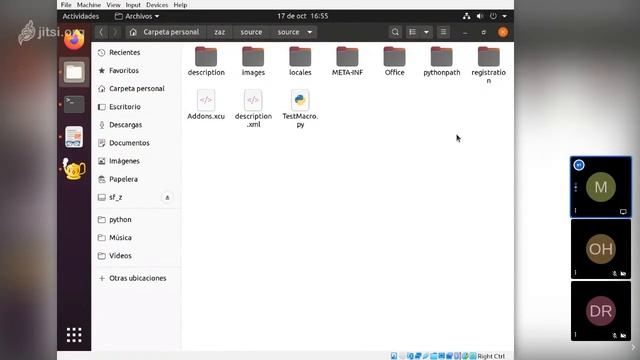Click the power icon in top bar
This screenshot has width=640, height=360.
pos(493,16)
